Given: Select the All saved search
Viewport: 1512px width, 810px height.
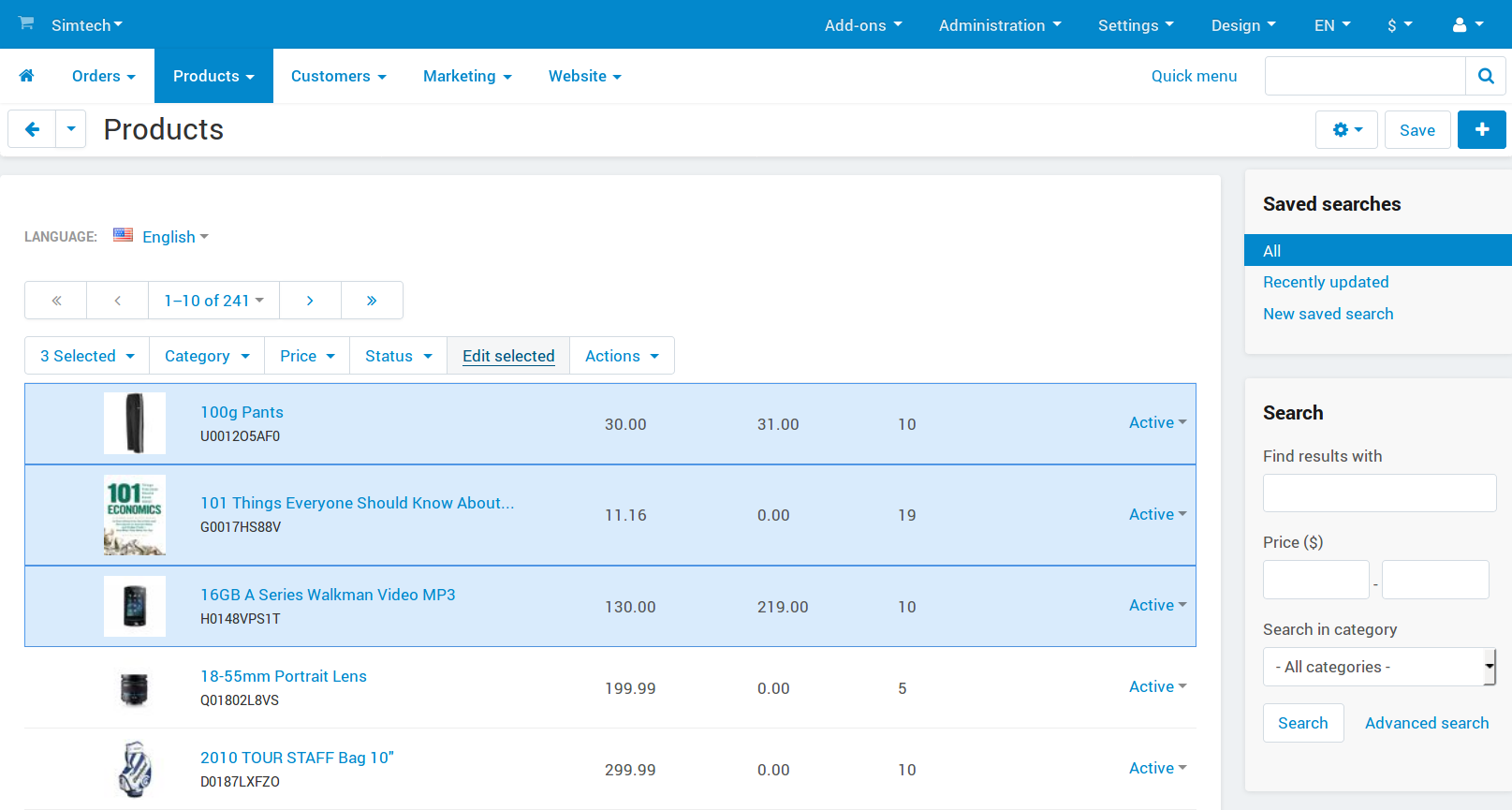Looking at the screenshot, I should (x=1377, y=250).
